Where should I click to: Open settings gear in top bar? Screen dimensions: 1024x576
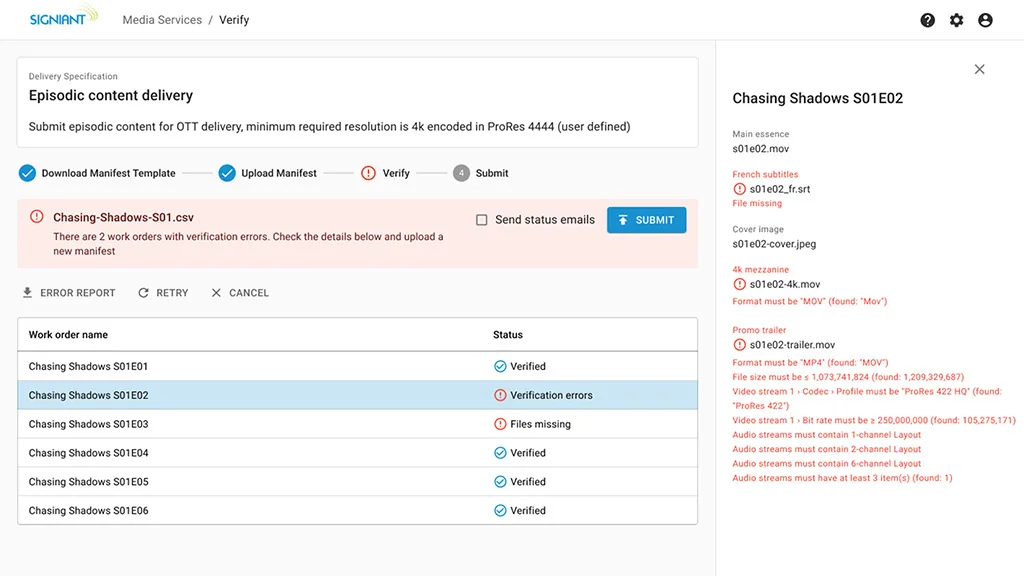pyautogui.click(x=957, y=20)
